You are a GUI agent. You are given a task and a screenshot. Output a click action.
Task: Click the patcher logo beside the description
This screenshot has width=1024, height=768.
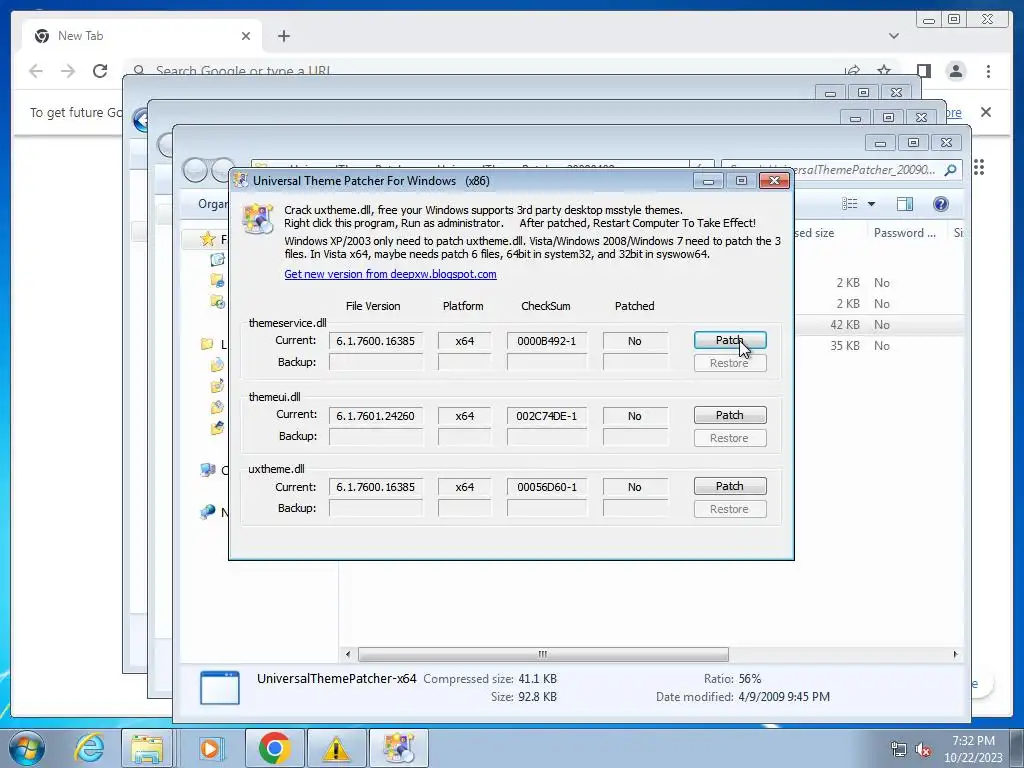[x=257, y=219]
